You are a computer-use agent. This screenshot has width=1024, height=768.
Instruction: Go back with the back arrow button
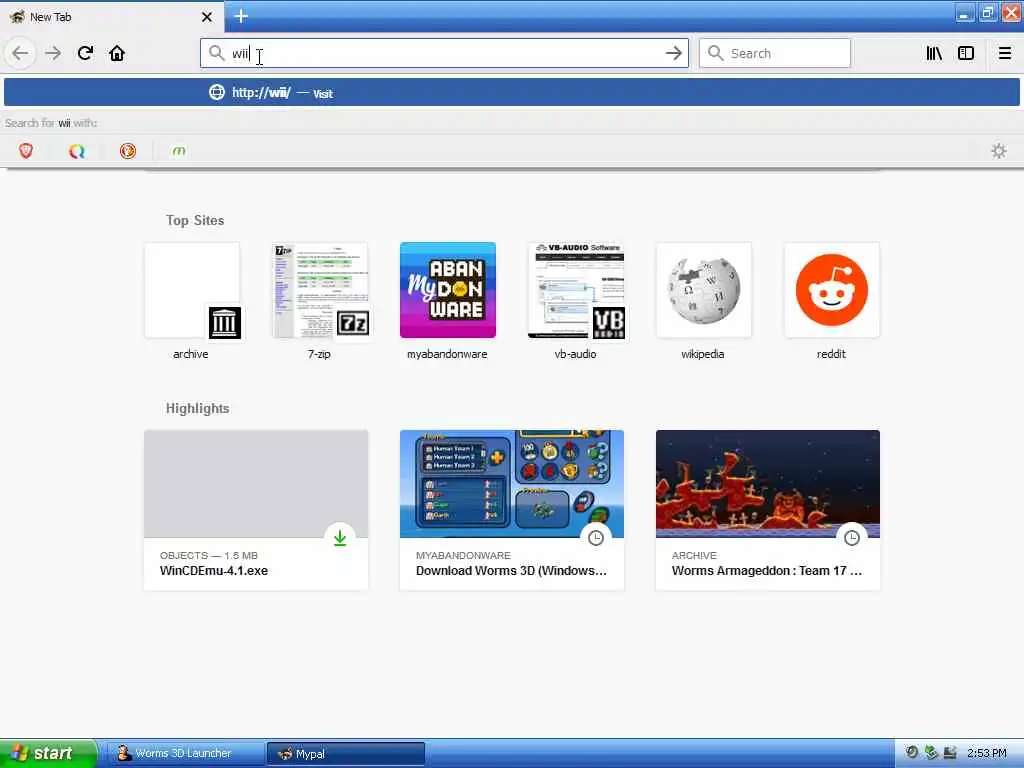click(x=20, y=54)
